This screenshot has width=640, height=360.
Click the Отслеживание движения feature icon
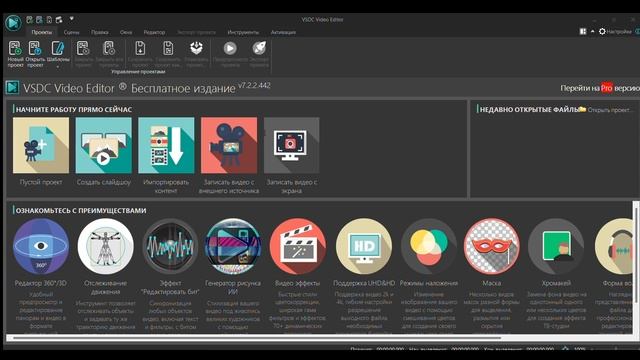106,246
